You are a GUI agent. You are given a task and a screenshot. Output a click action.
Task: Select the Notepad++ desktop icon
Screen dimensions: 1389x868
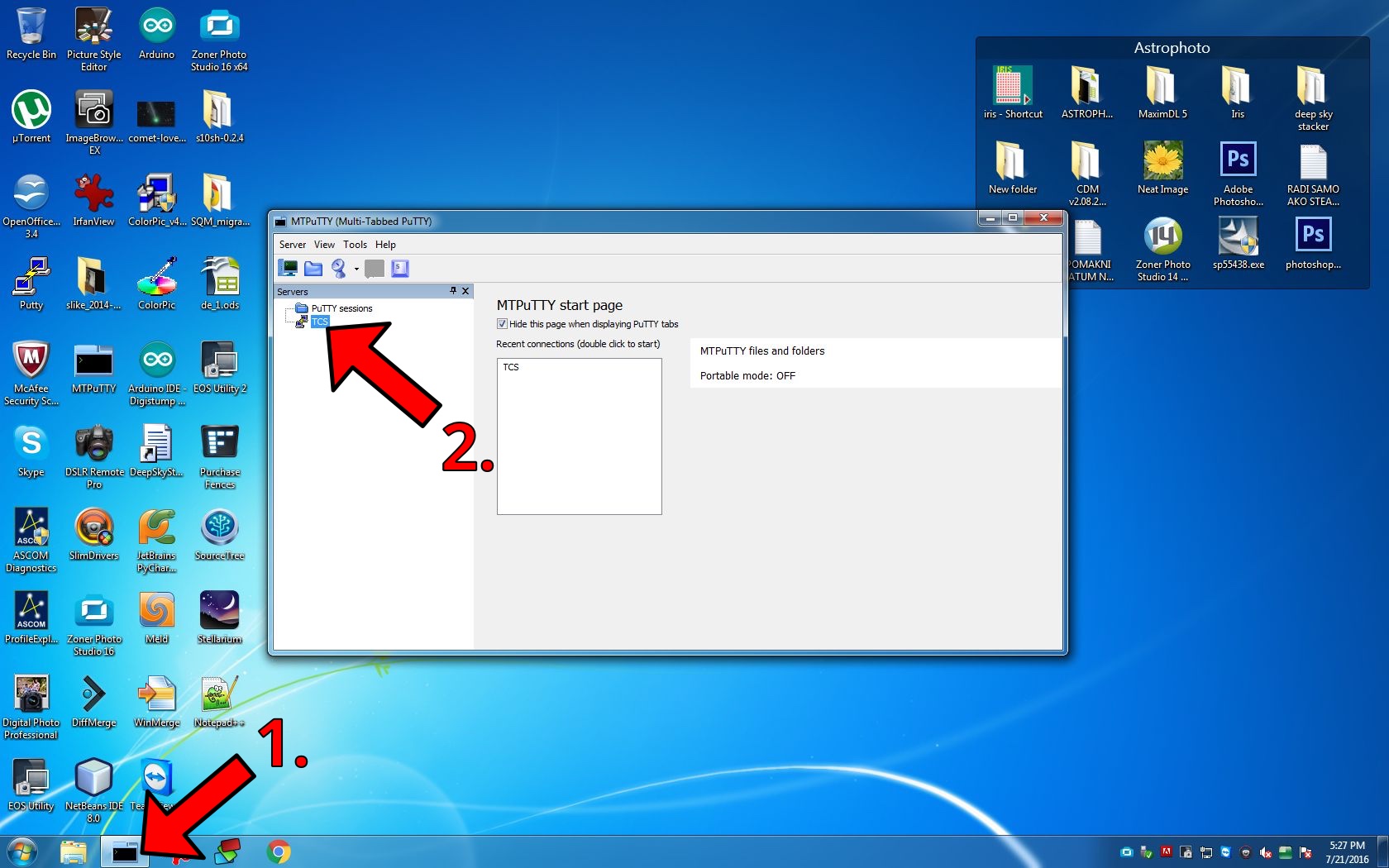point(219,702)
